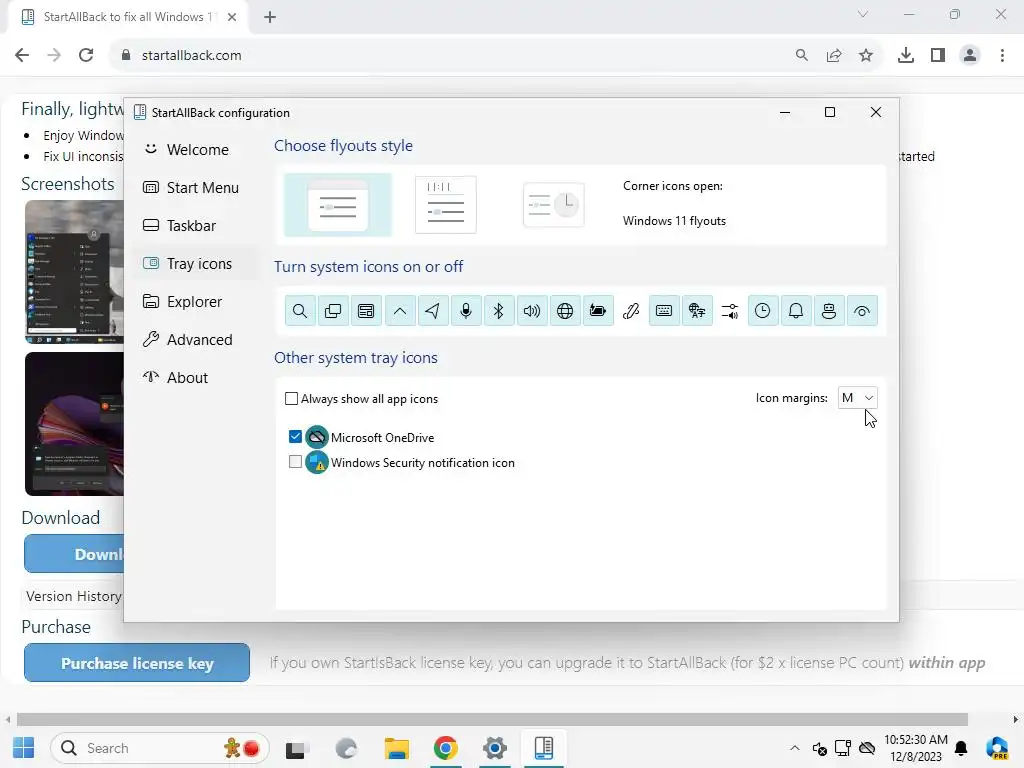Go back in Chrome
This screenshot has height=768, width=1024.
(x=22, y=56)
